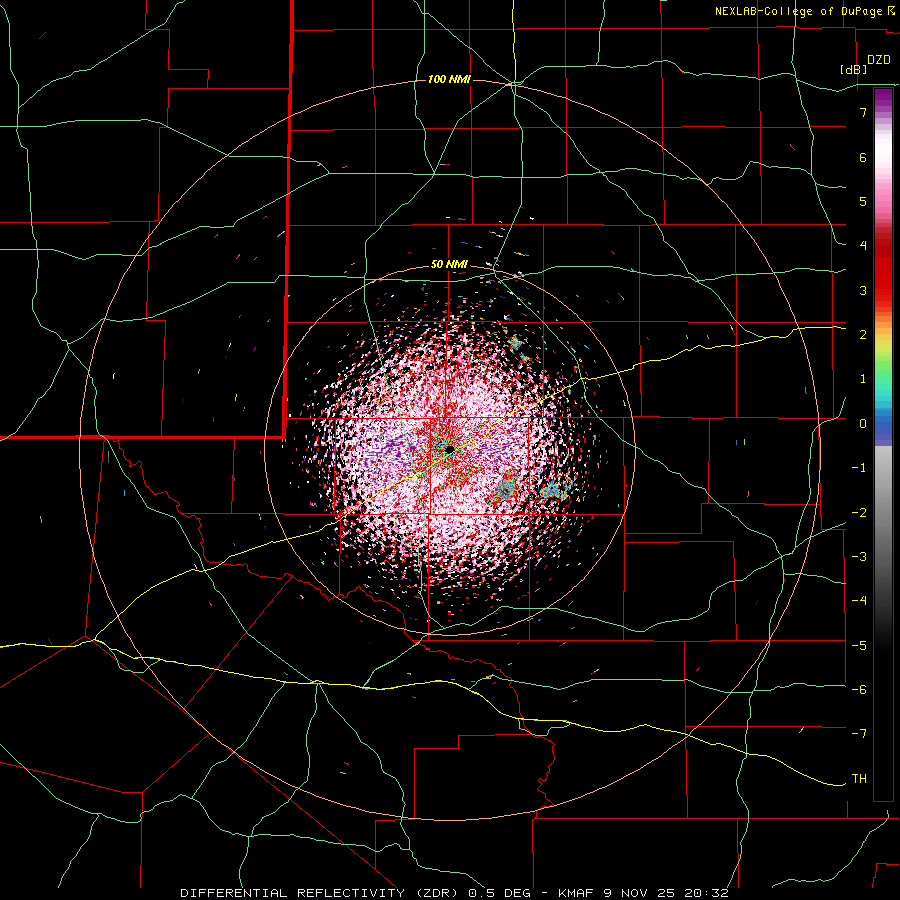Click the -7 dB tick label on the color scale
Viewport: 900px width, 900px height.
pyautogui.click(x=859, y=734)
